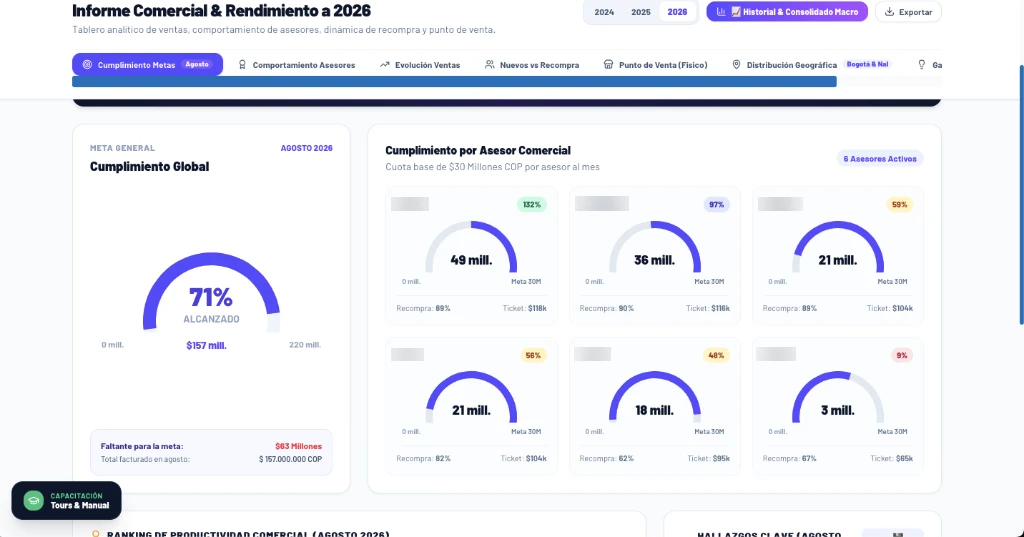Click the graduation cap Capacitación icon
Image resolution: width=1024 pixels, height=537 pixels.
[33, 500]
